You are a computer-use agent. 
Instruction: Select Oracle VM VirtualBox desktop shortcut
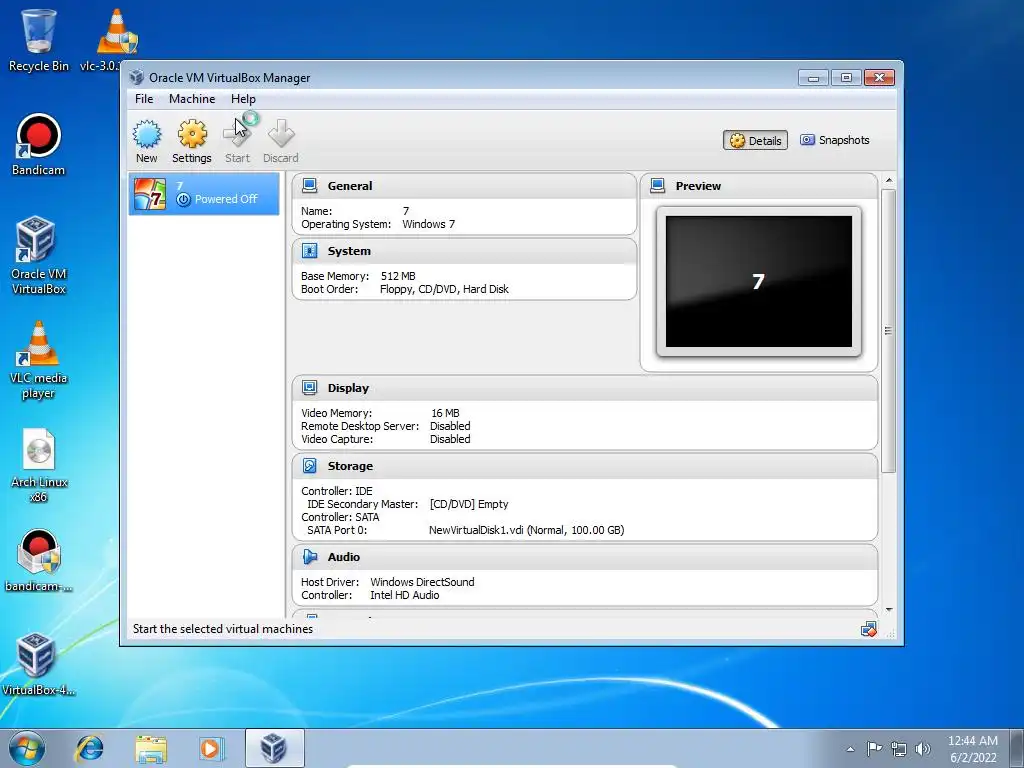[39, 255]
